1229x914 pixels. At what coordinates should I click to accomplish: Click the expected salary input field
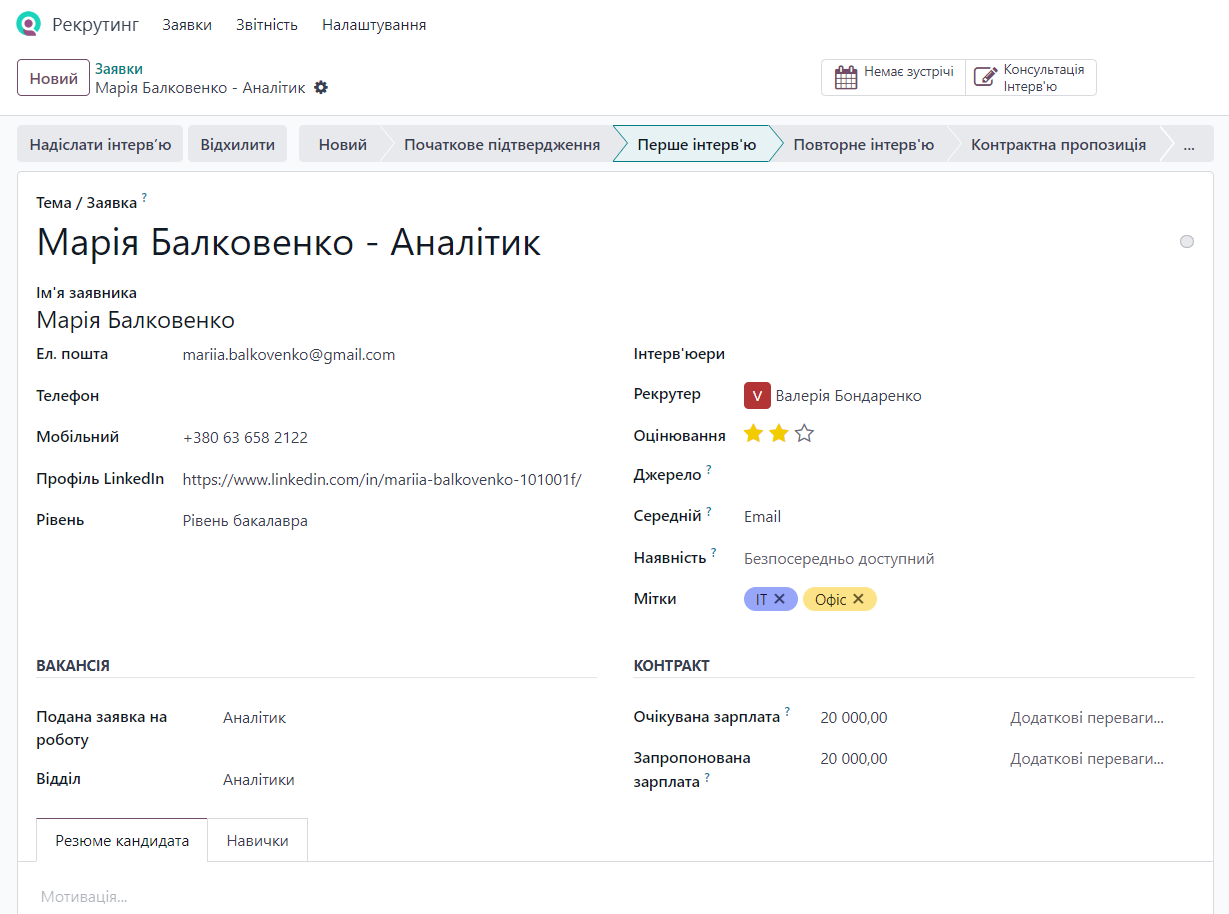point(900,717)
